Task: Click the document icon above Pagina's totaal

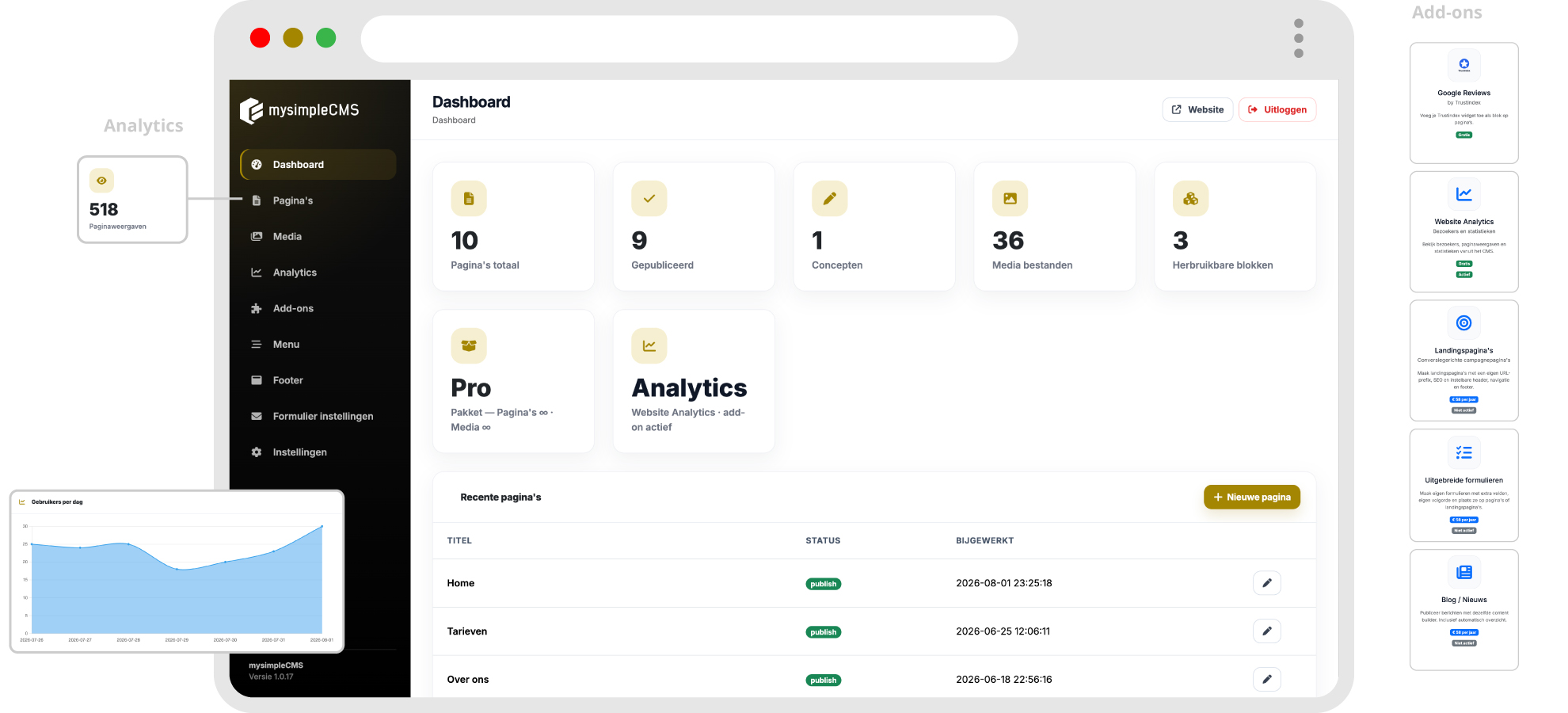Action: pyautogui.click(x=469, y=199)
